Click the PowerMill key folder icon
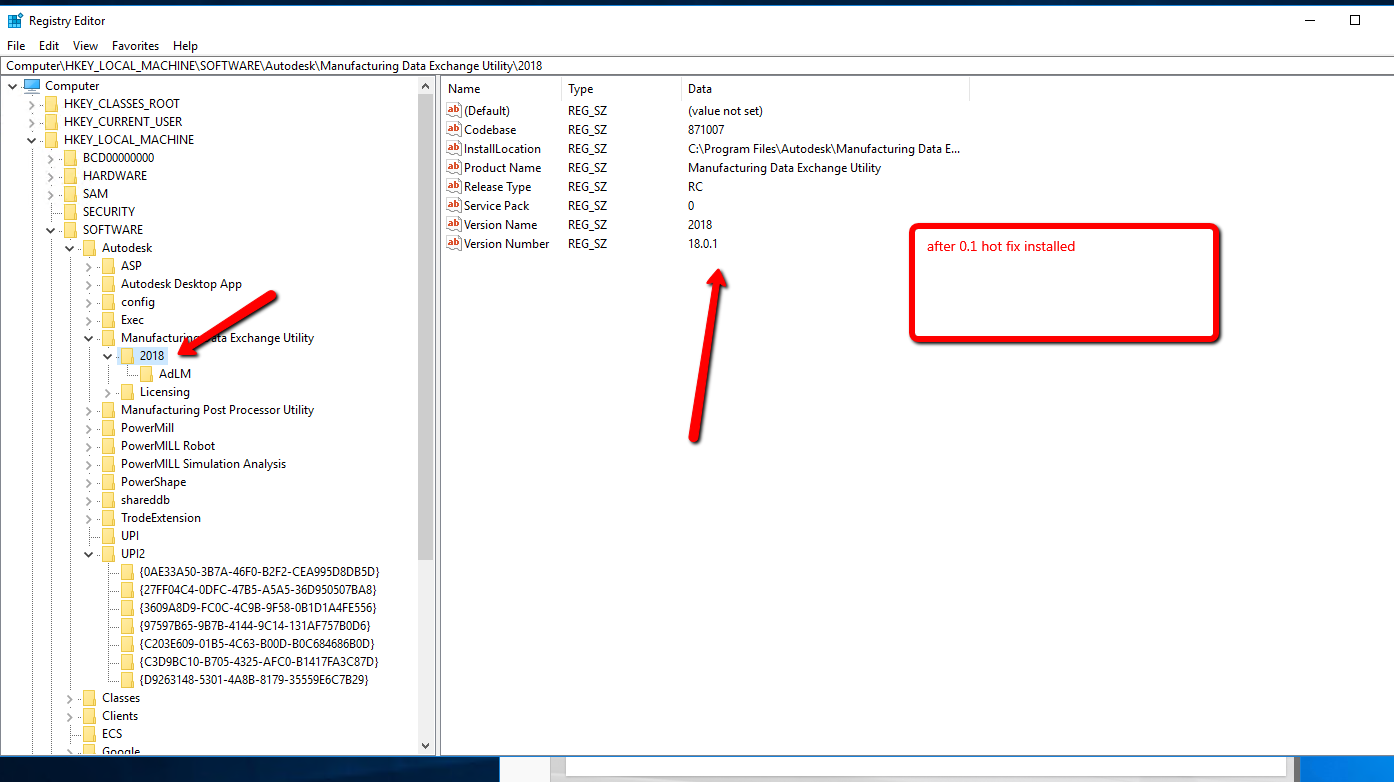 tap(107, 427)
